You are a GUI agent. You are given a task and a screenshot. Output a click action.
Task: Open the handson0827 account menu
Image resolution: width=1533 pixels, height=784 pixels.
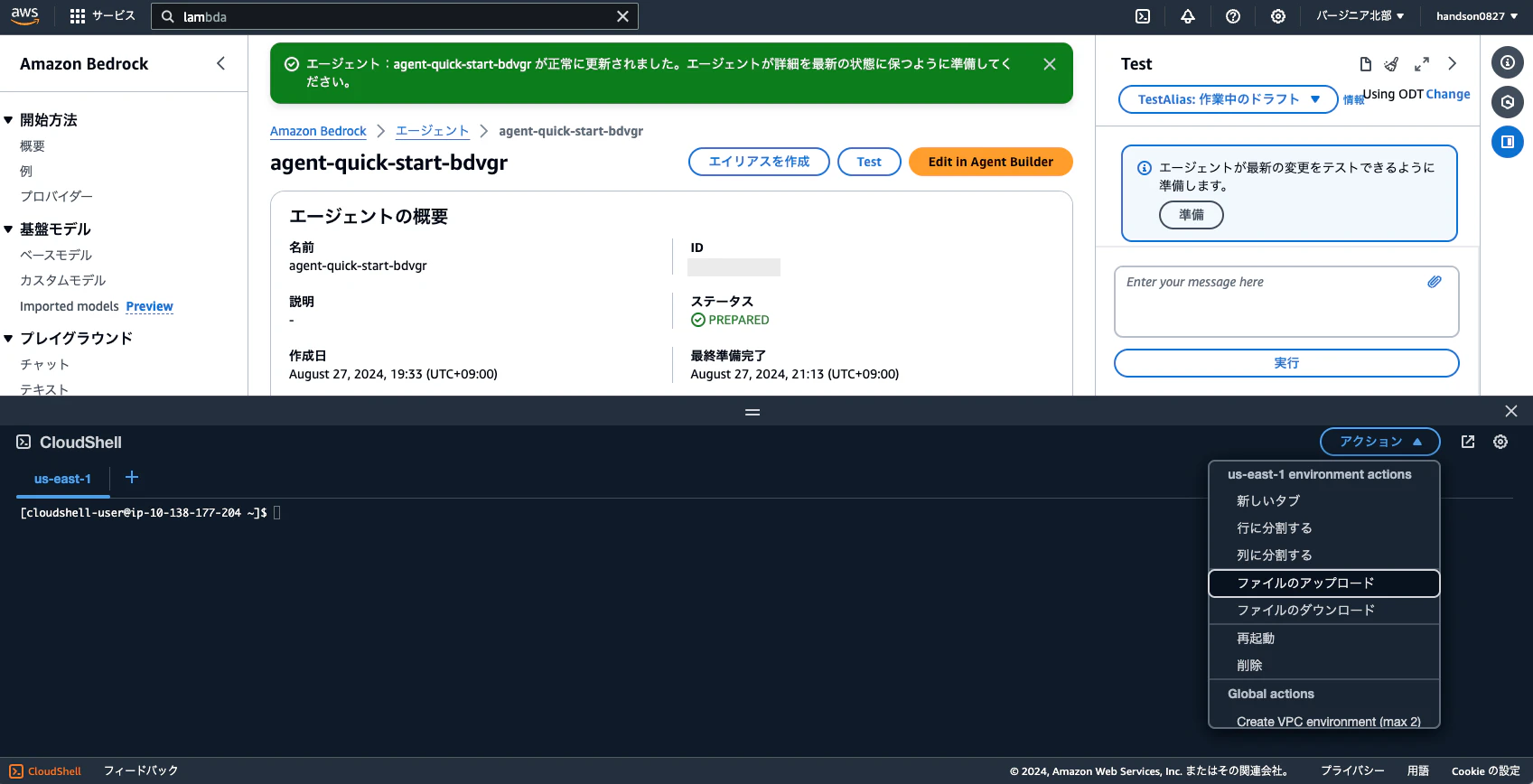click(1477, 16)
